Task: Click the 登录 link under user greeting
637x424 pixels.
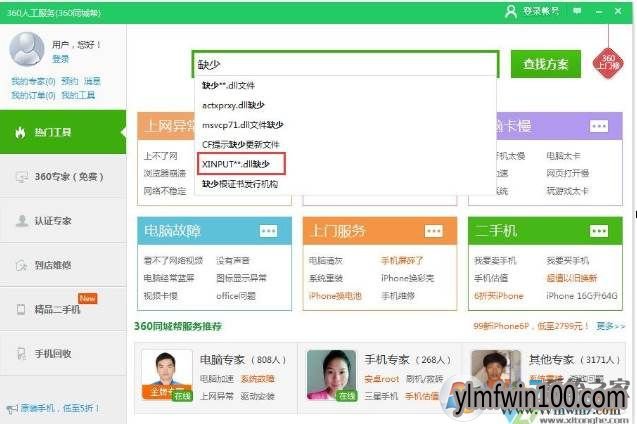Action: tap(61, 59)
